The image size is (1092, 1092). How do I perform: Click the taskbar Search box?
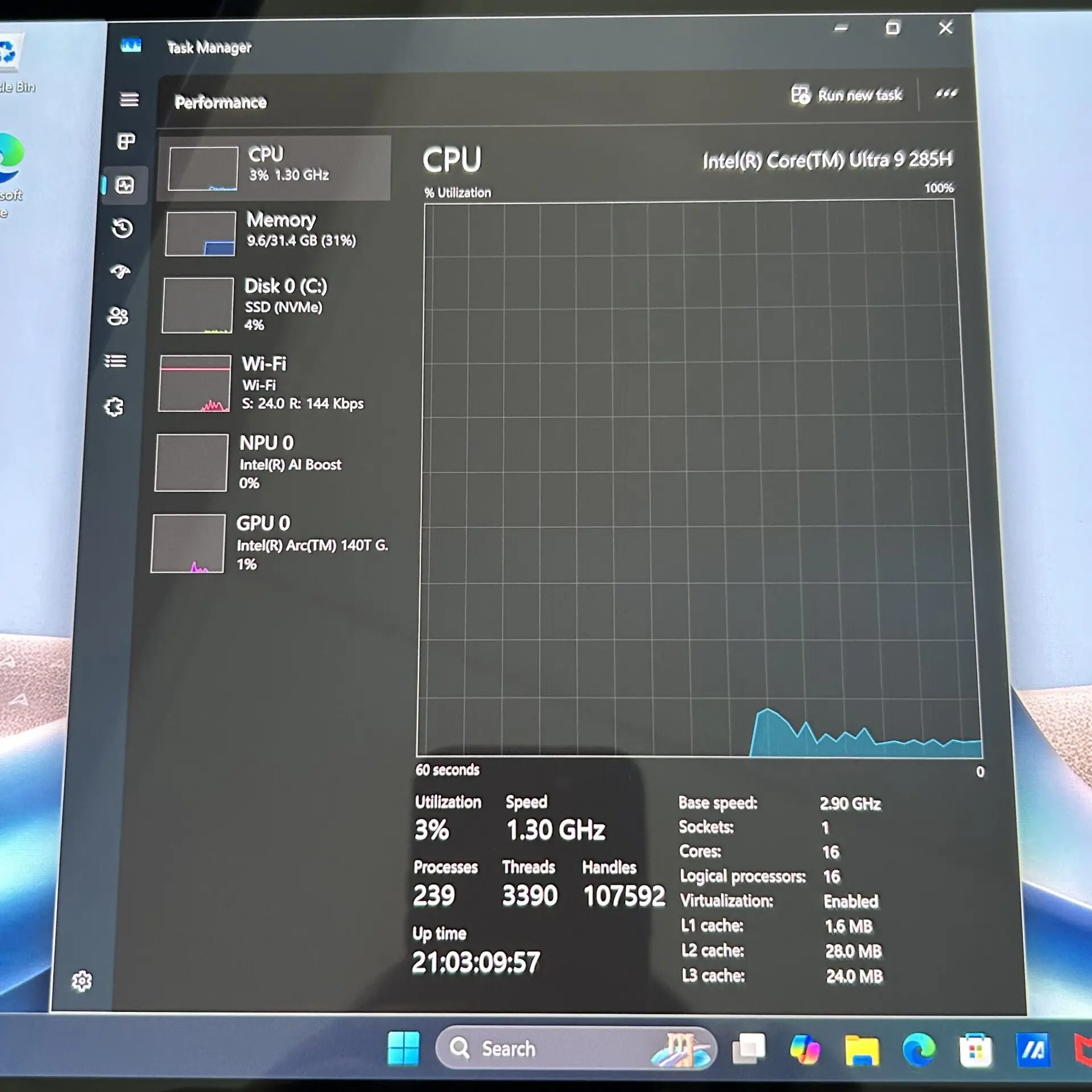coord(576,1048)
